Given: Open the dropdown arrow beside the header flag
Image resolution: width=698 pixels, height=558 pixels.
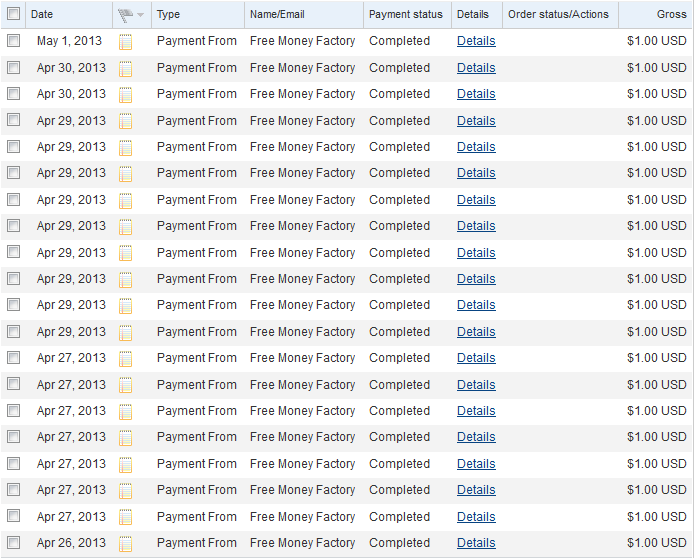Looking at the screenshot, I should point(141,15).
